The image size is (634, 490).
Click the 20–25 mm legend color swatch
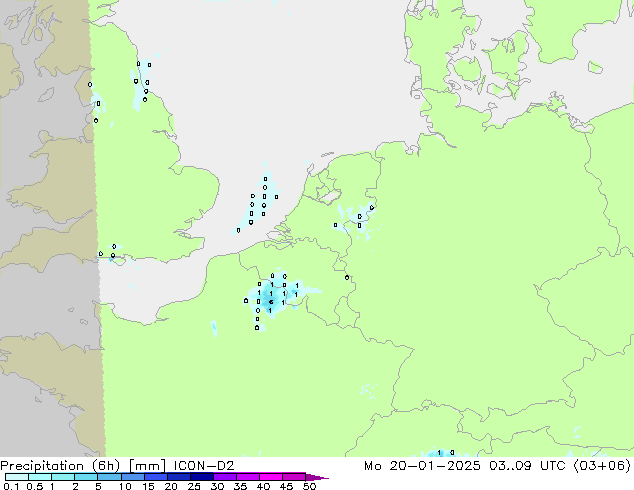click(x=179, y=477)
